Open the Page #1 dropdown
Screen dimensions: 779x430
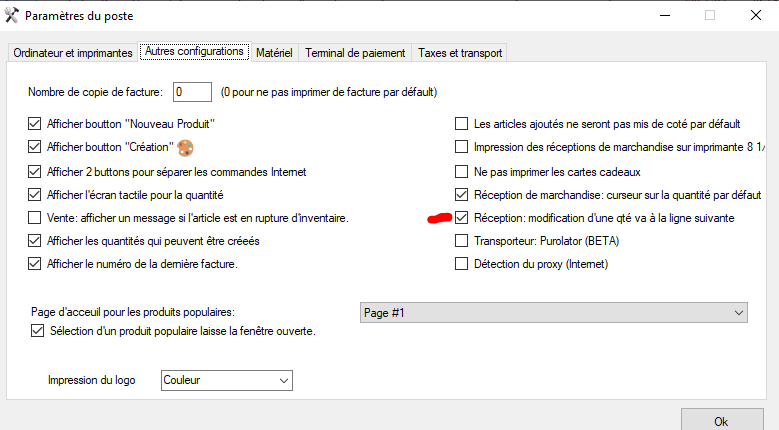click(x=553, y=313)
